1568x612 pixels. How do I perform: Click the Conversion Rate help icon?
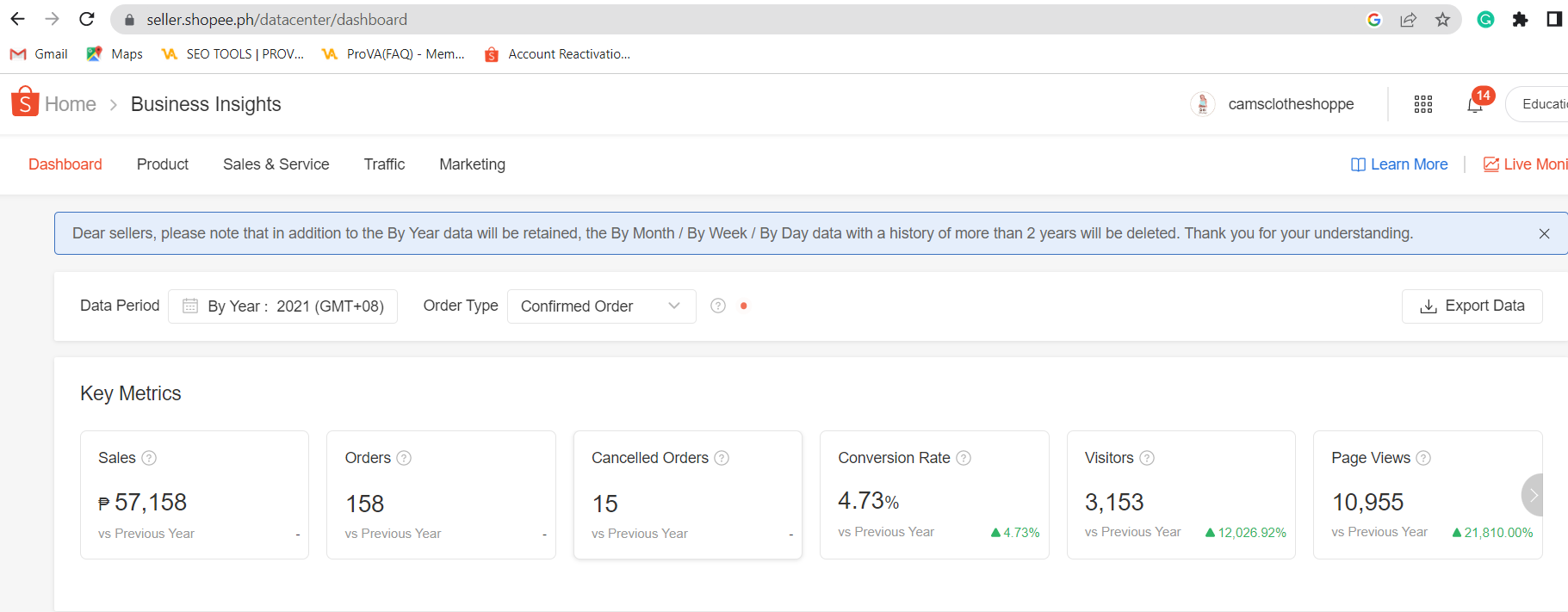964,458
